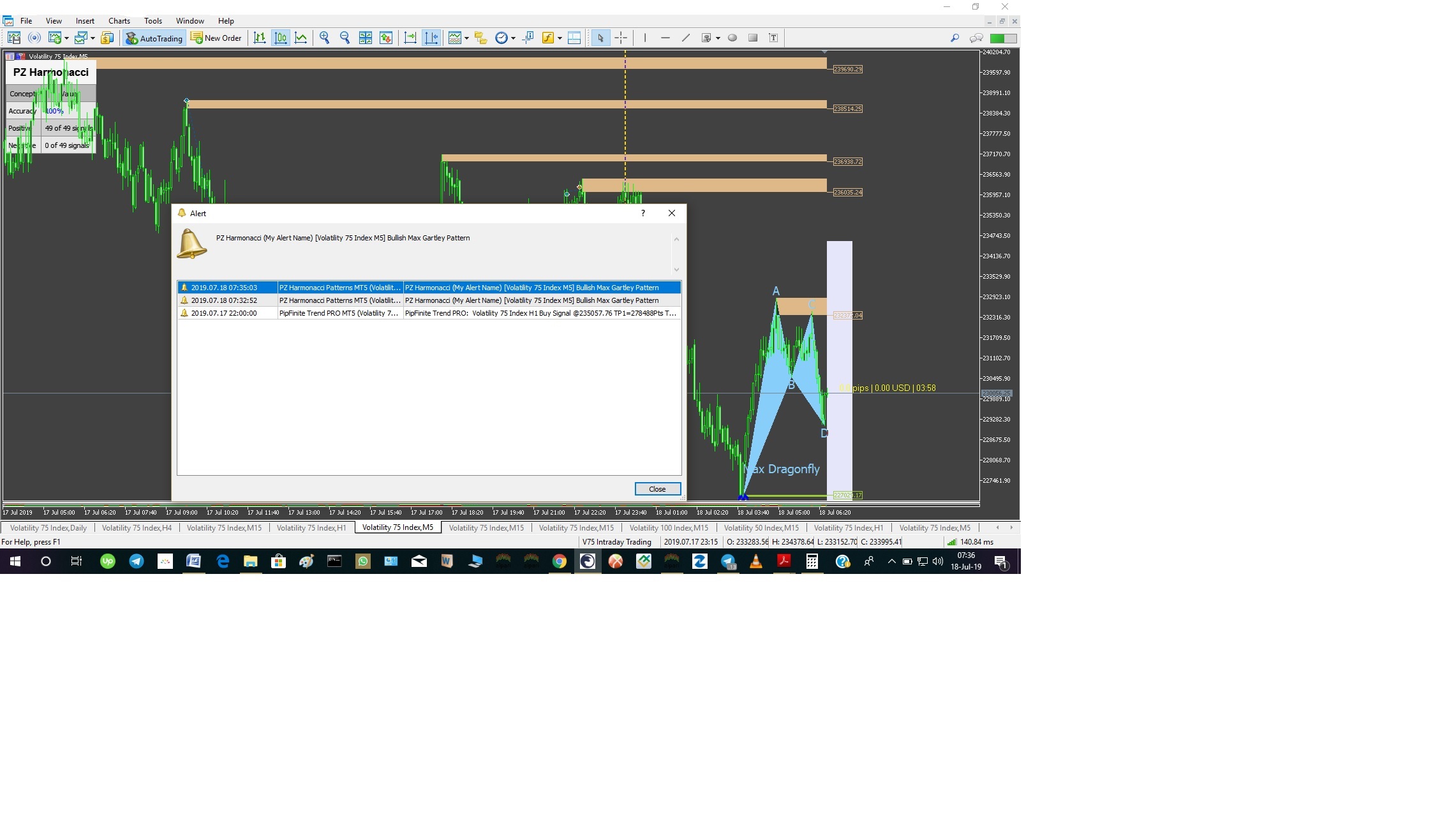Select the horizontal line tool
Viewport: 1456px width, 815px height.
point(665,38)
